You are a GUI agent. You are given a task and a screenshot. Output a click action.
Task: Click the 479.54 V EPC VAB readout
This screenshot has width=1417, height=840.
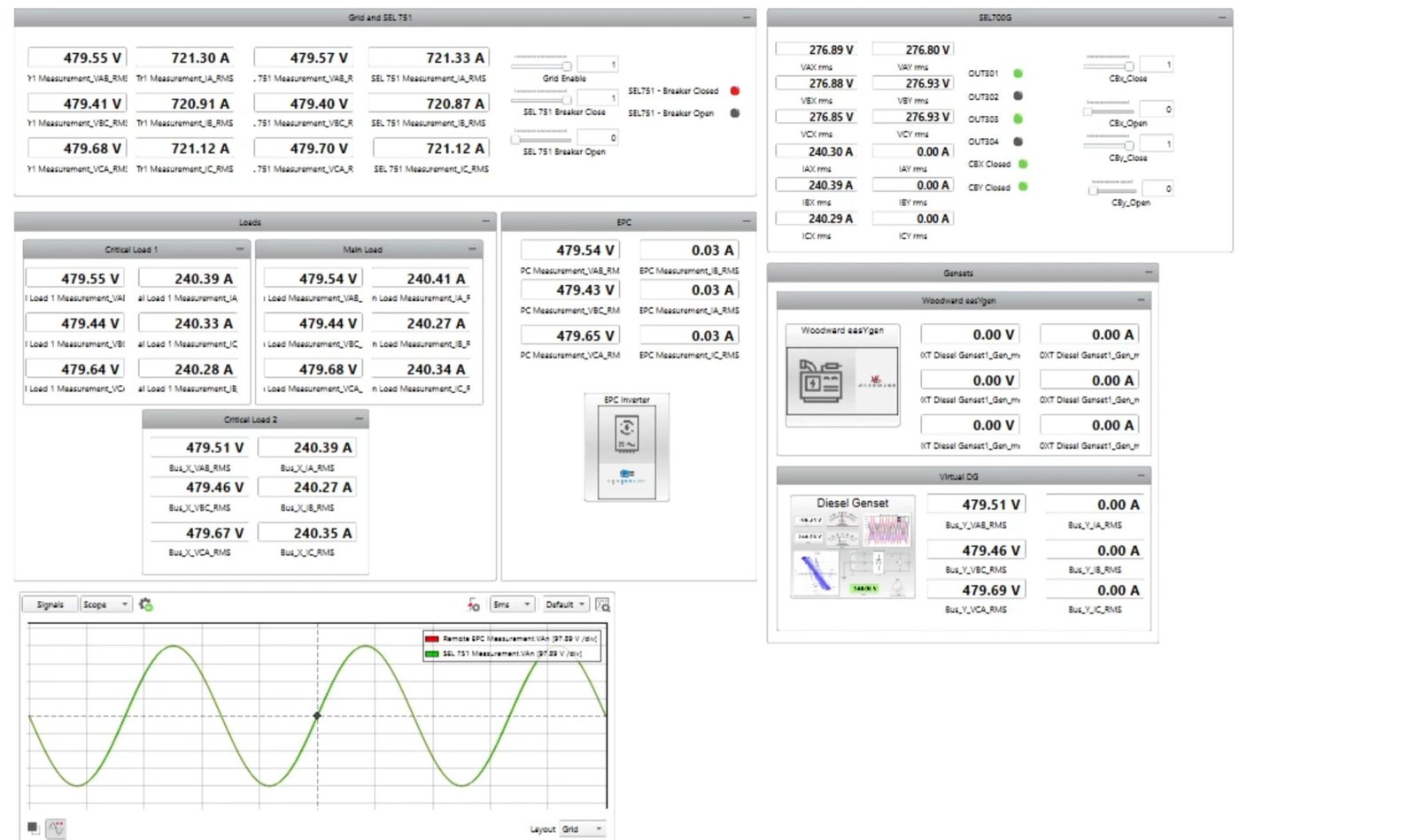tap(569, 250)
